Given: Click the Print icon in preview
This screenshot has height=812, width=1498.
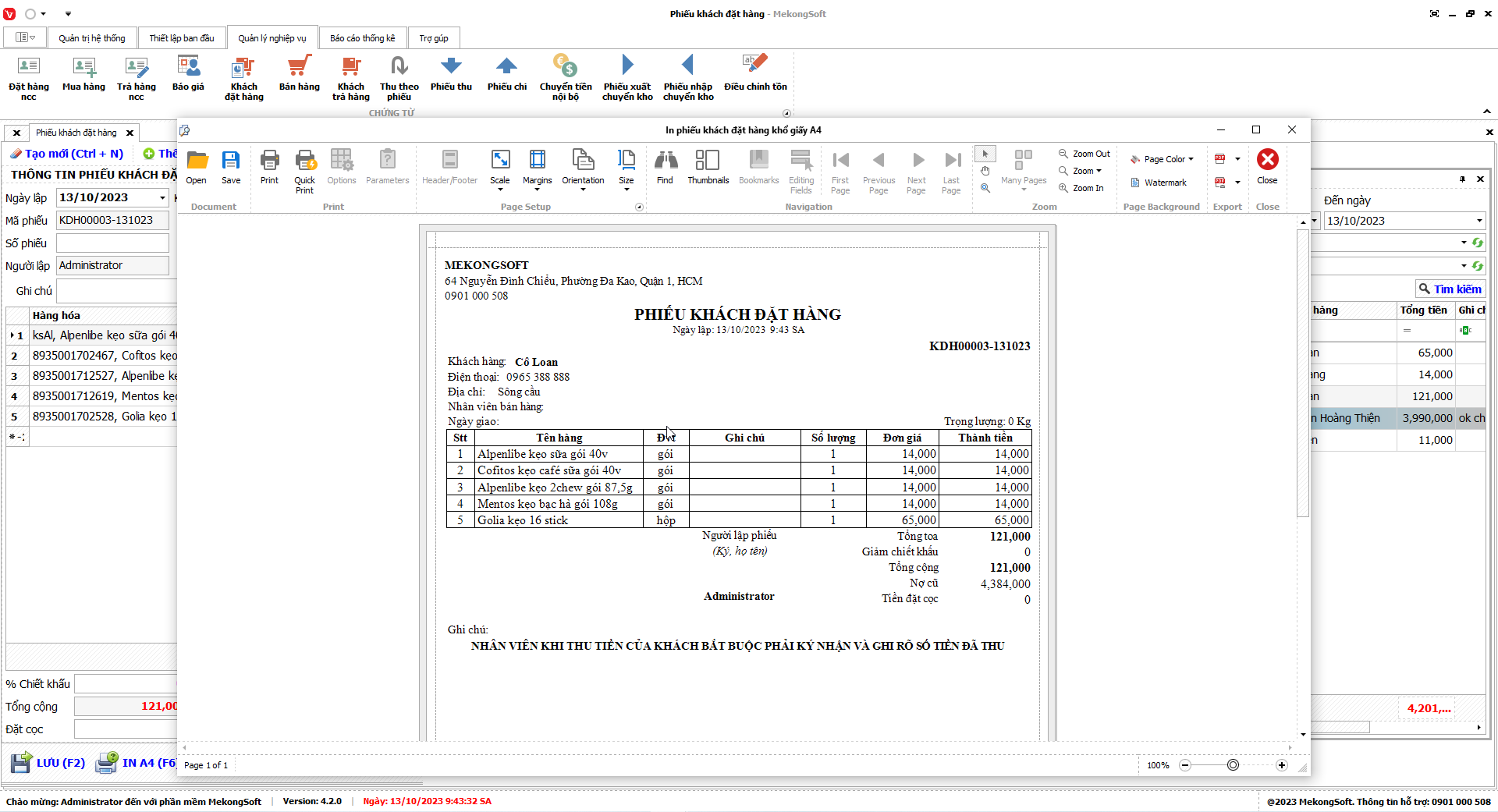Looking at the screenshot, I should [269, 168].
